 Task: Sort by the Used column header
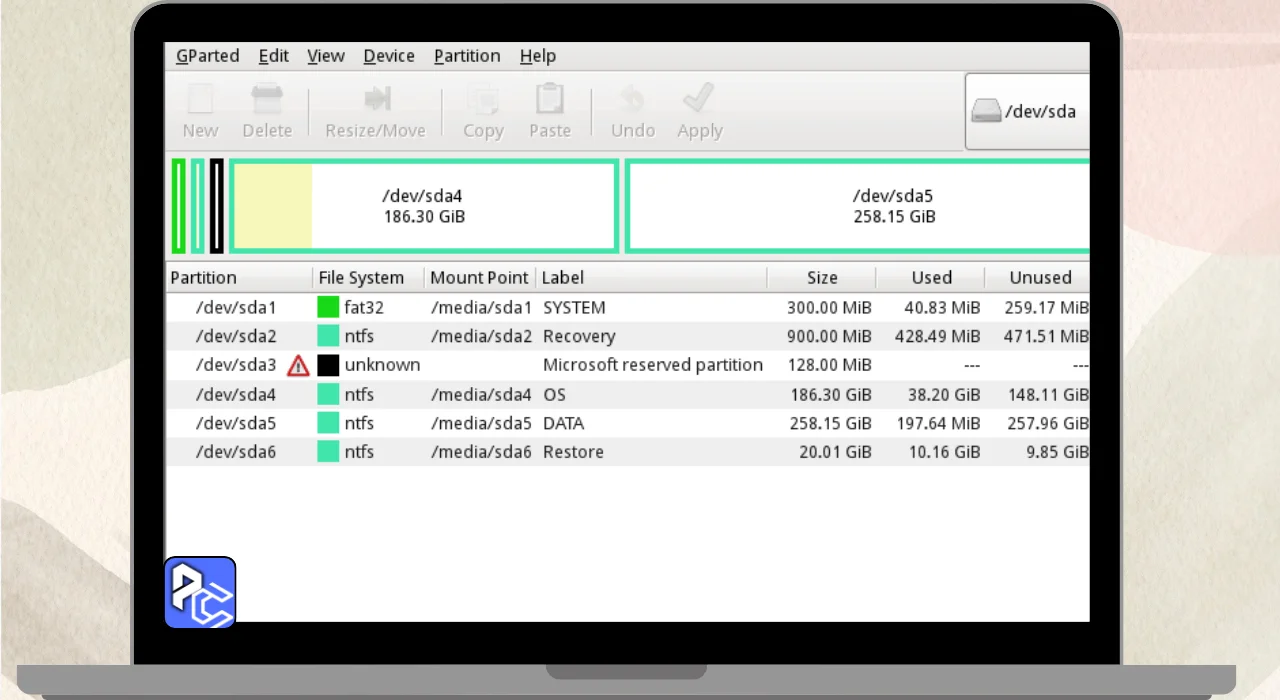931,278
